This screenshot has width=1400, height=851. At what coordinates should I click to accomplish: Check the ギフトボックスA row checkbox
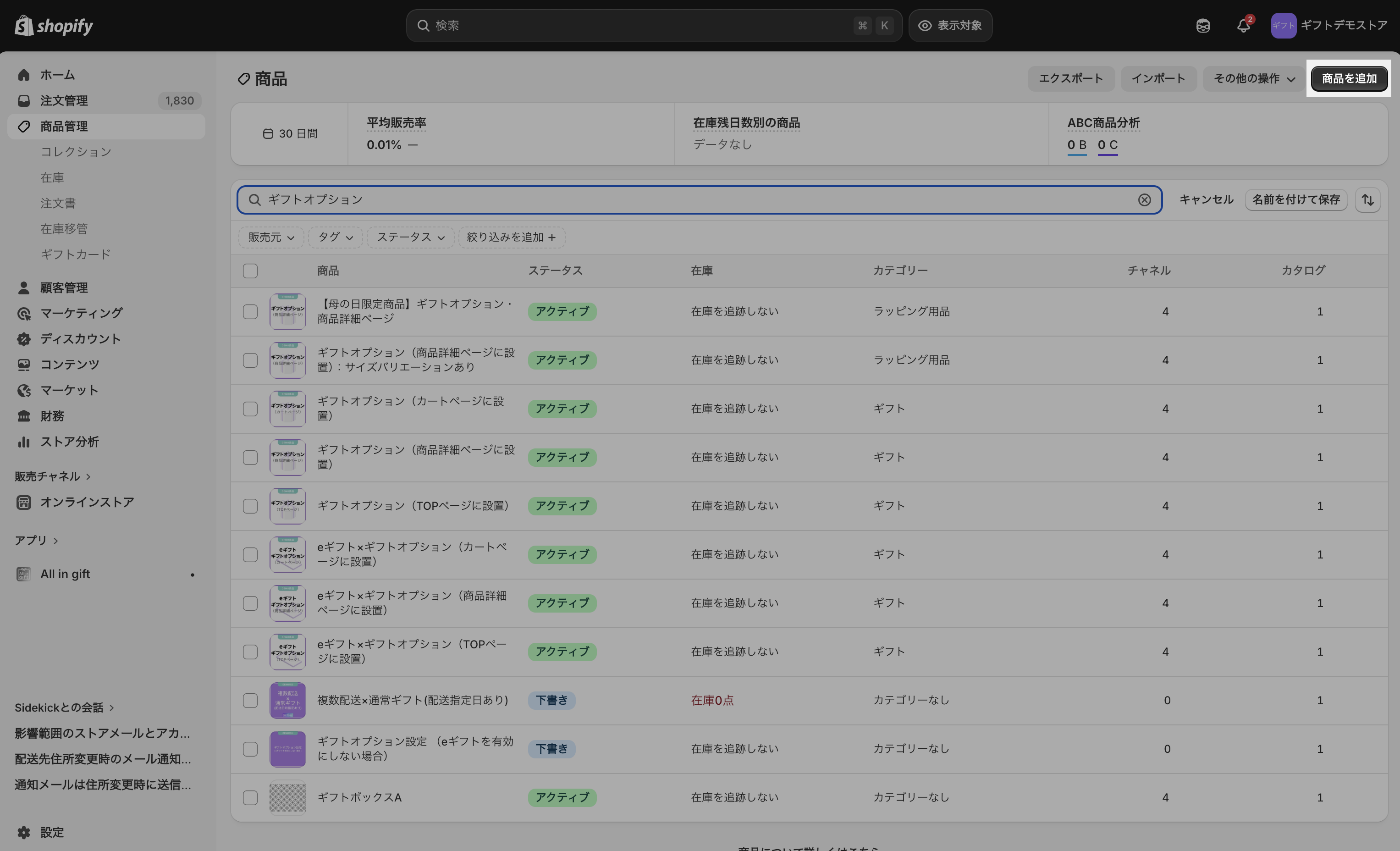pyautogui.click(x=250, y=797)
